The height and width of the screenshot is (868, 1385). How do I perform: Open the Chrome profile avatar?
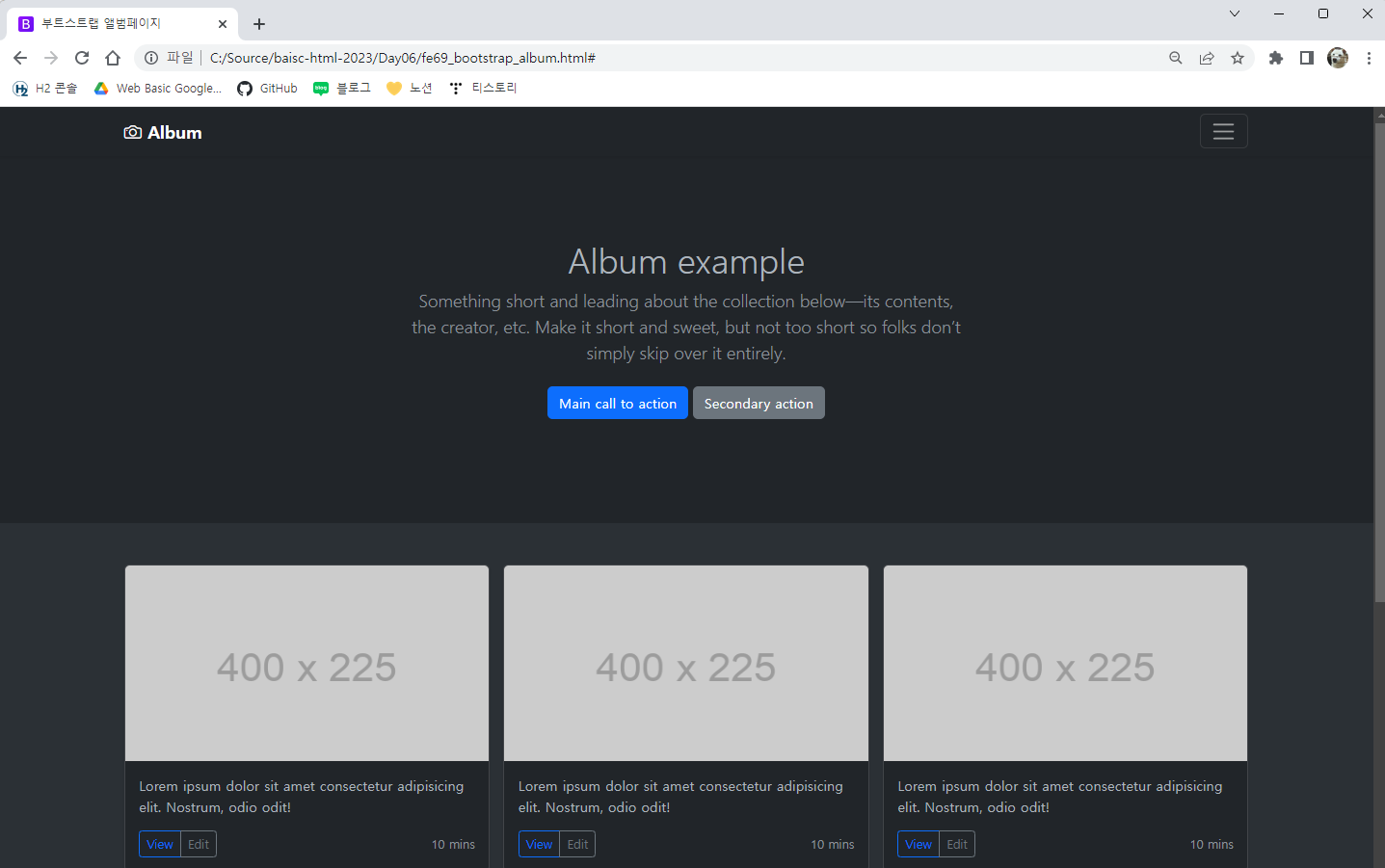(x=1338, y=58)
